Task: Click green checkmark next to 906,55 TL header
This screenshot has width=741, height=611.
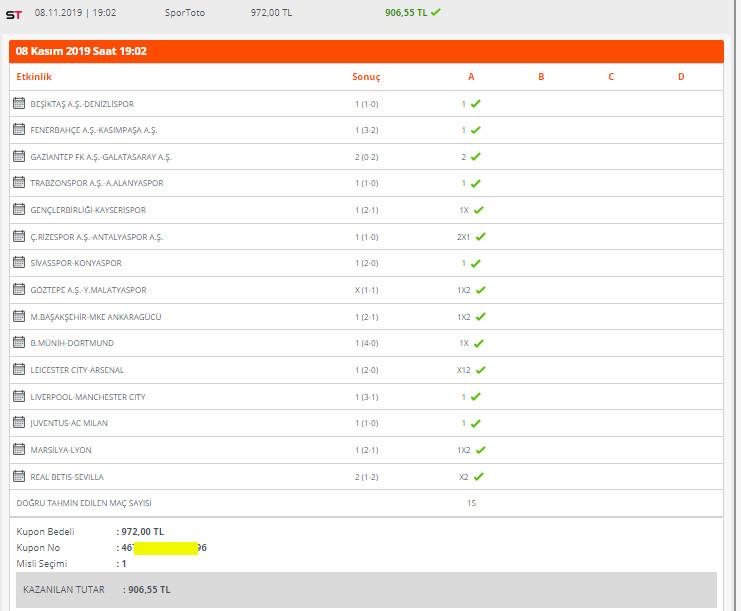Action: click(436, 12)
